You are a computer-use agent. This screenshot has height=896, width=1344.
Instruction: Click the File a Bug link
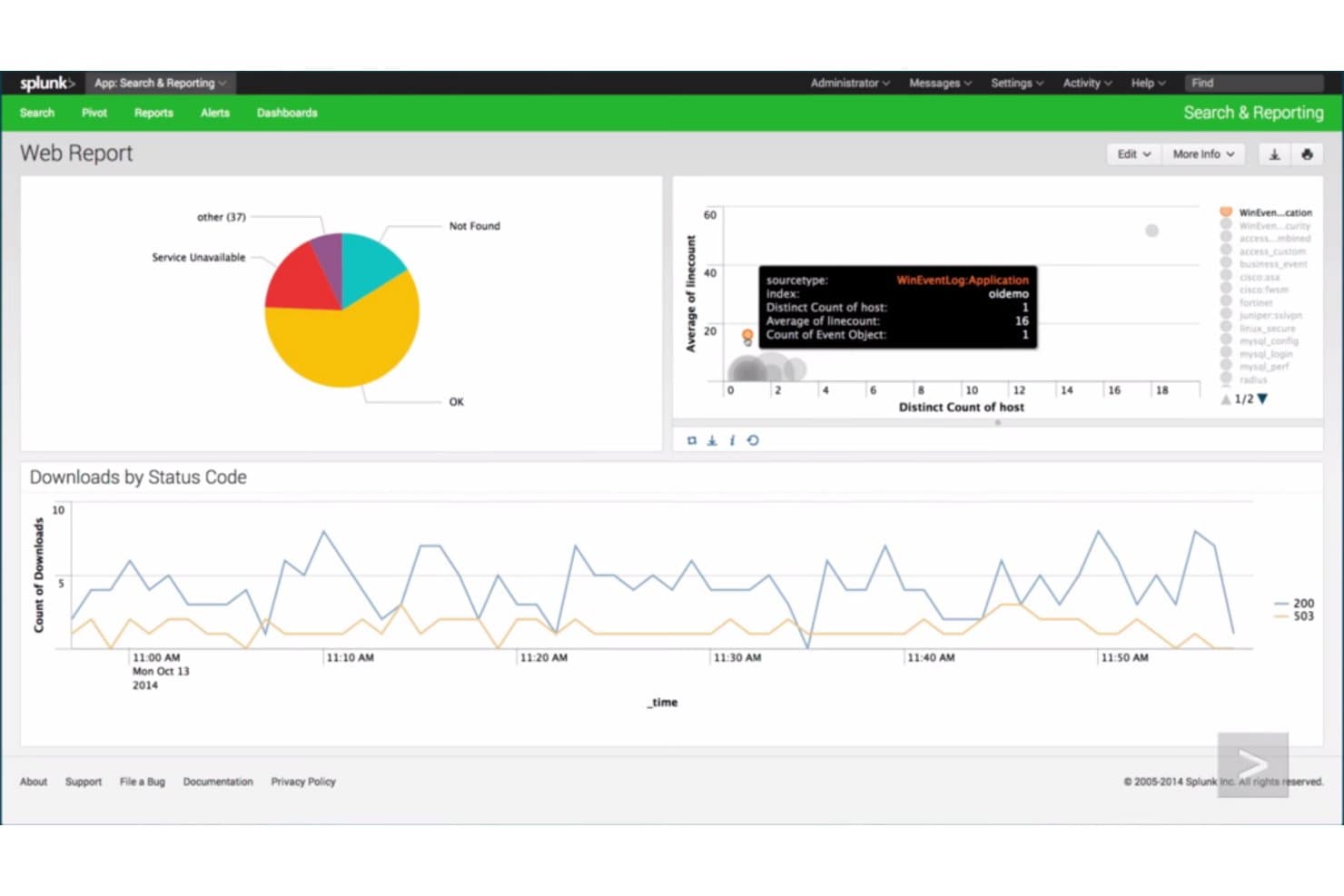(x=143, y=782)
